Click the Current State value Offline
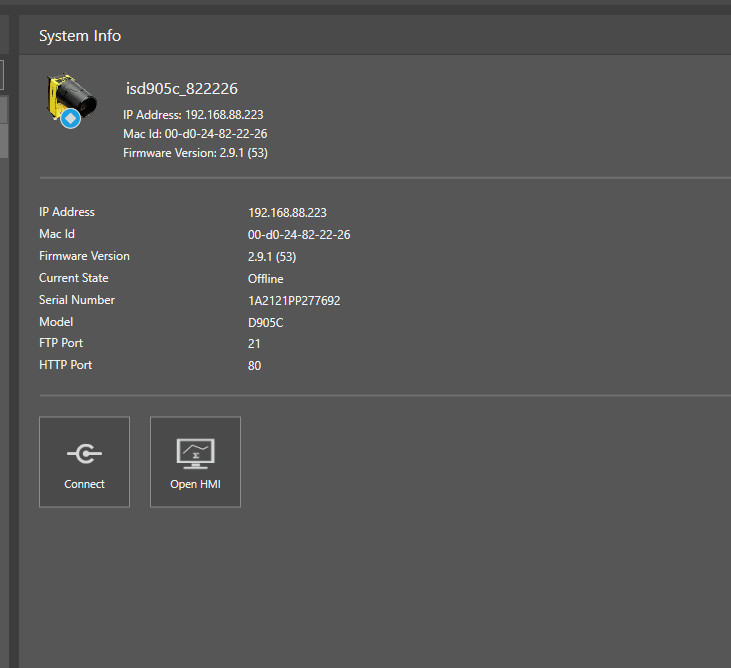 click(265, 279)
